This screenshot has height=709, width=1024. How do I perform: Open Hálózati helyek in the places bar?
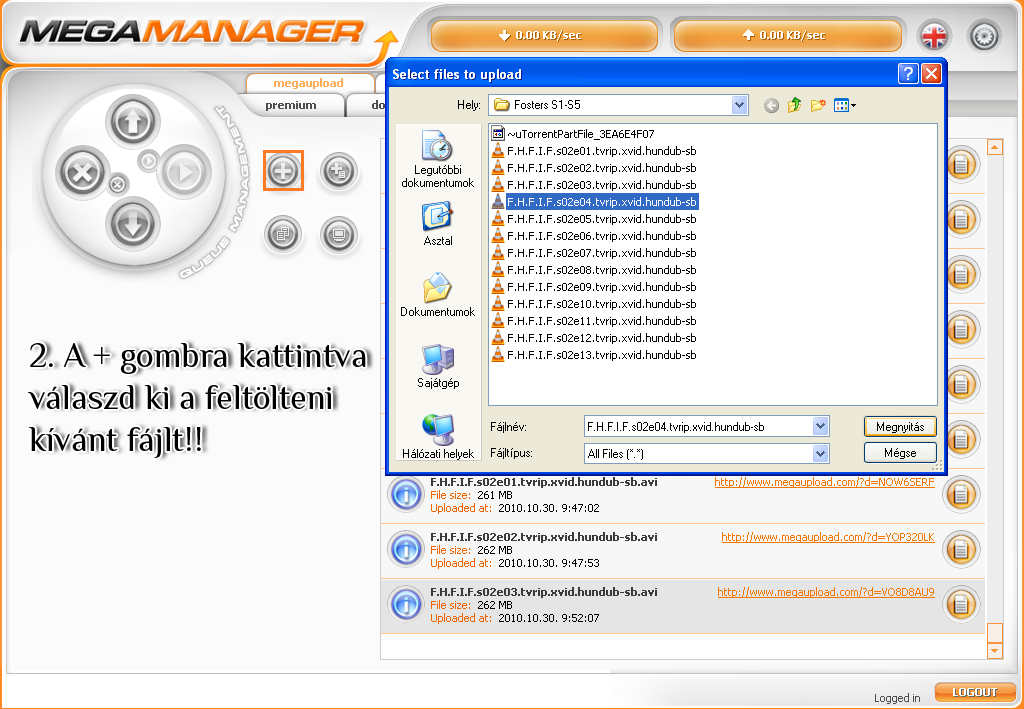438,436
